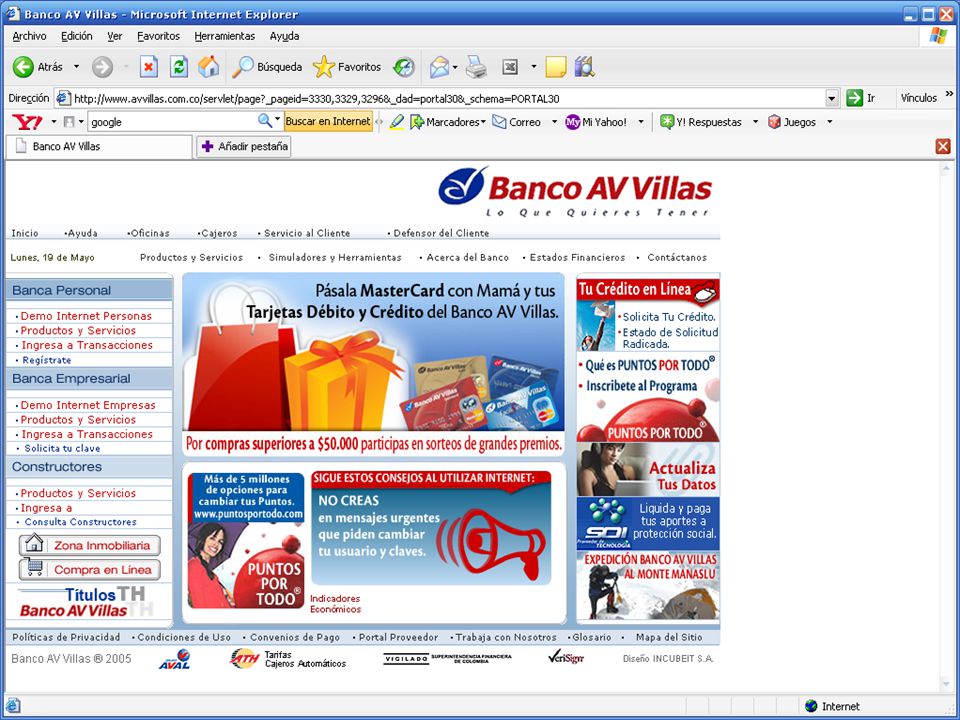Click the Print printer icon
Image resolution: width=960 pixels, height=720 pixels.
point(476,67)
